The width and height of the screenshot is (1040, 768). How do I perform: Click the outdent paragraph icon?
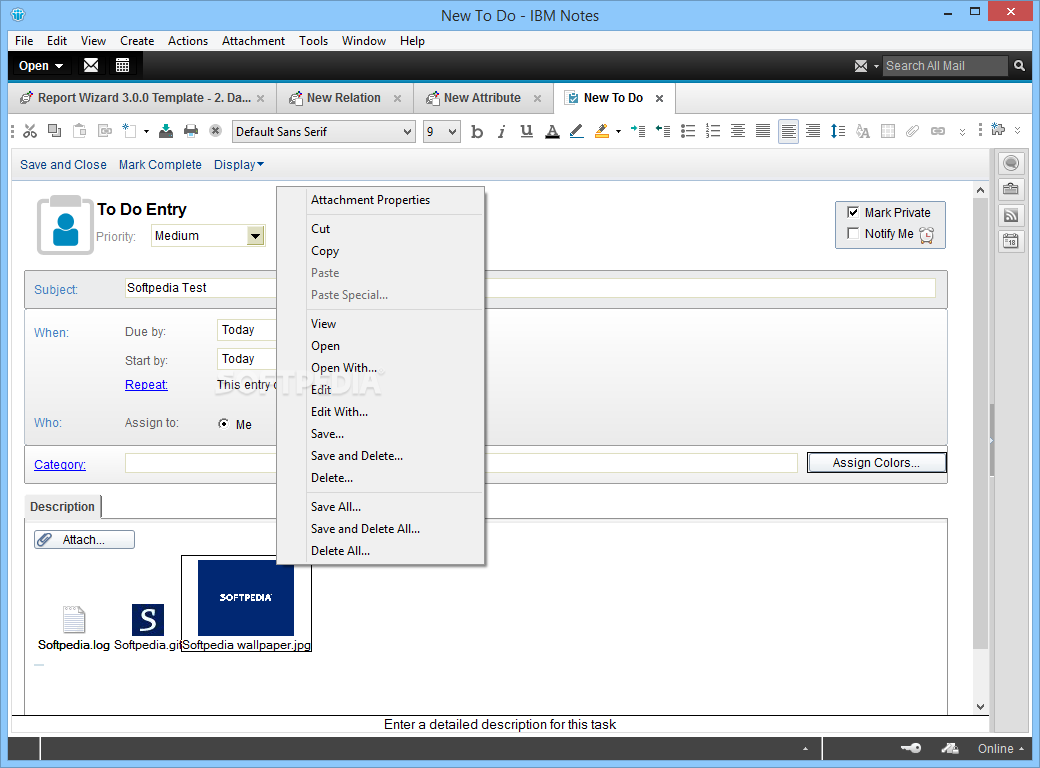point(663,131)
